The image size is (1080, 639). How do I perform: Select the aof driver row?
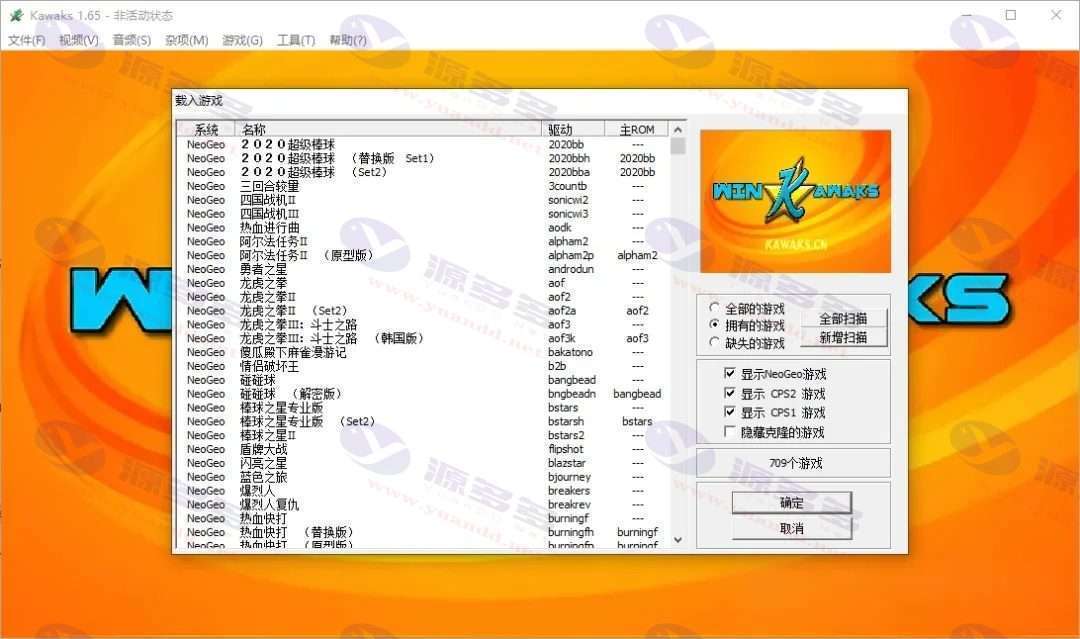422,283
